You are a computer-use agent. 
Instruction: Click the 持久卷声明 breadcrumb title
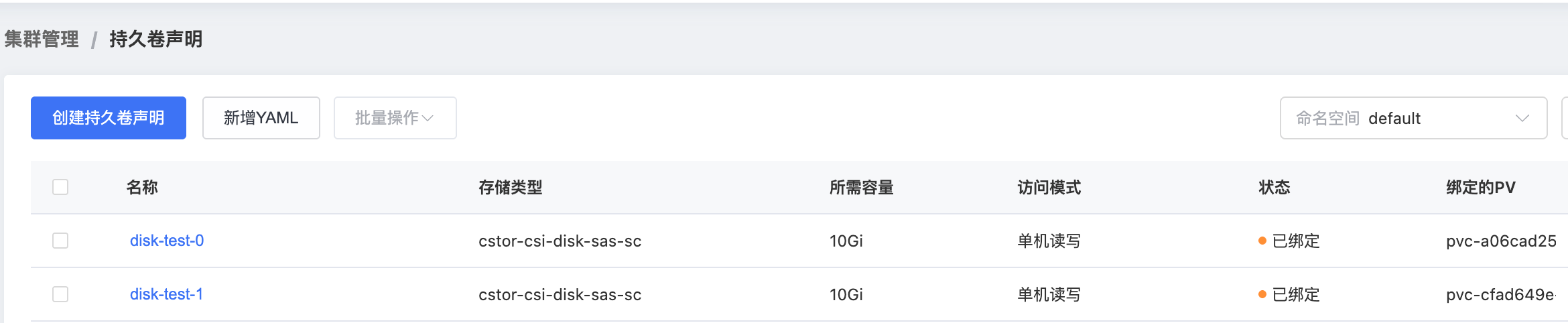[x=155, y=40]
